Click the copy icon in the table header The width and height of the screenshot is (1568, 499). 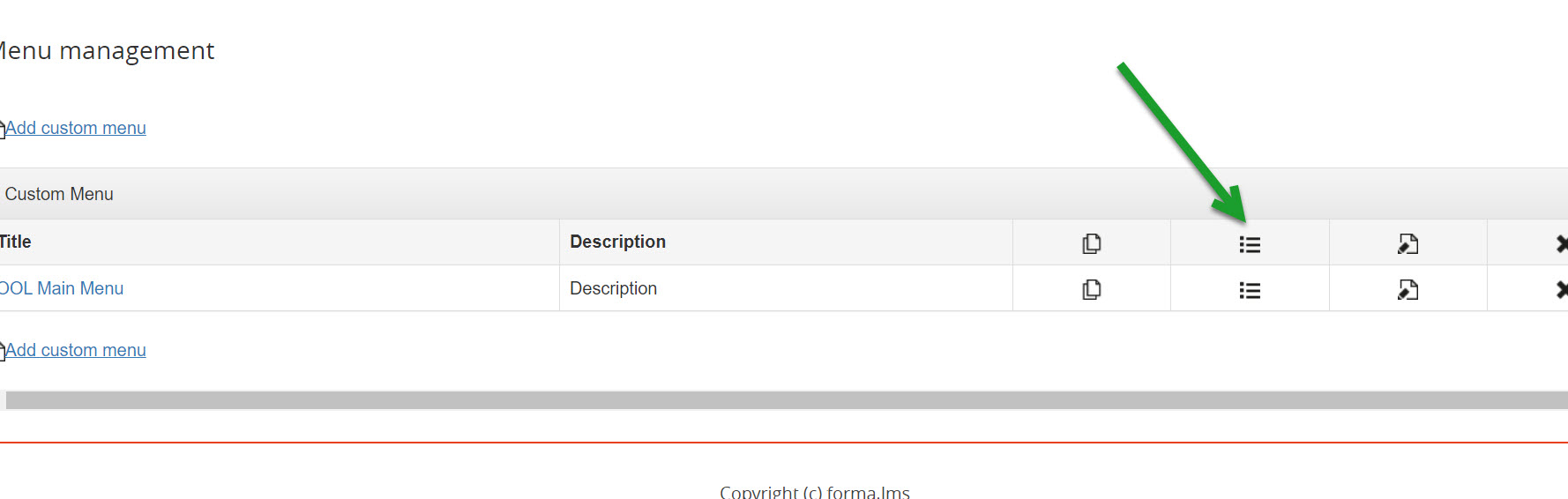(x=1092, y=243)
